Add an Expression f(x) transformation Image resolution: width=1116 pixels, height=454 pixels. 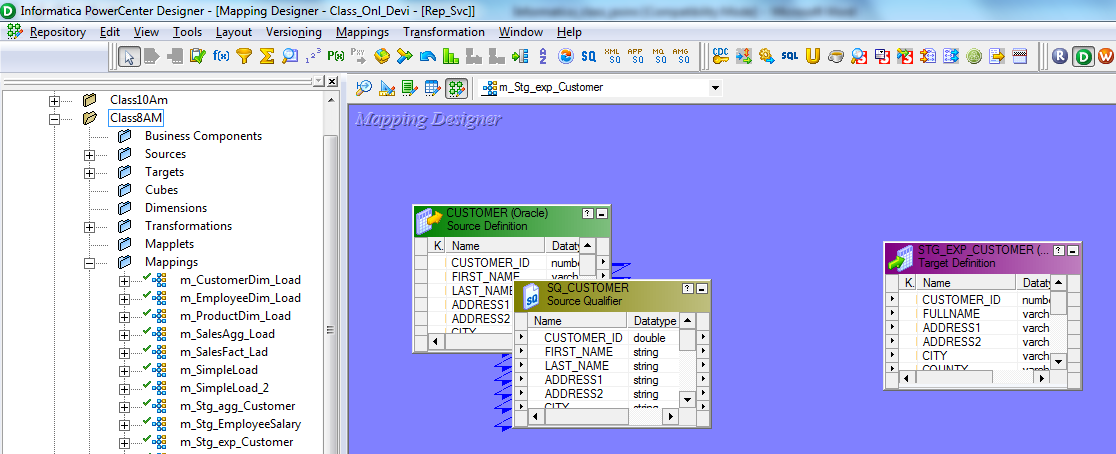tap(221, 56)
